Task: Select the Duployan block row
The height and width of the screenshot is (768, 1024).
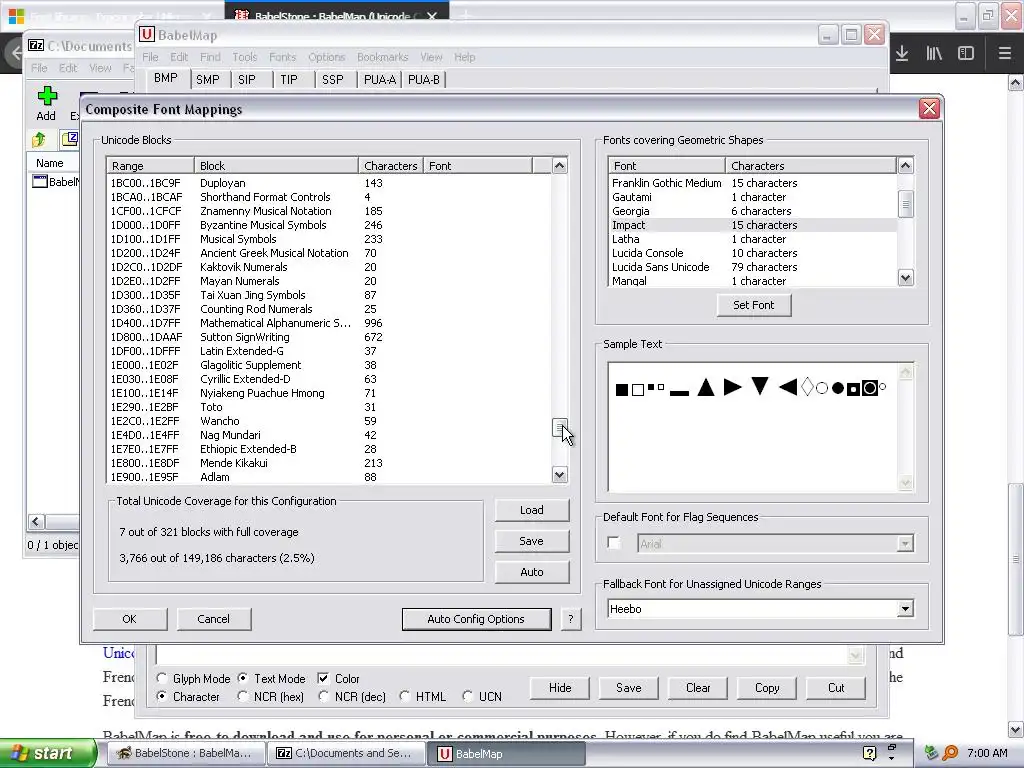Action: click(329, 183)
